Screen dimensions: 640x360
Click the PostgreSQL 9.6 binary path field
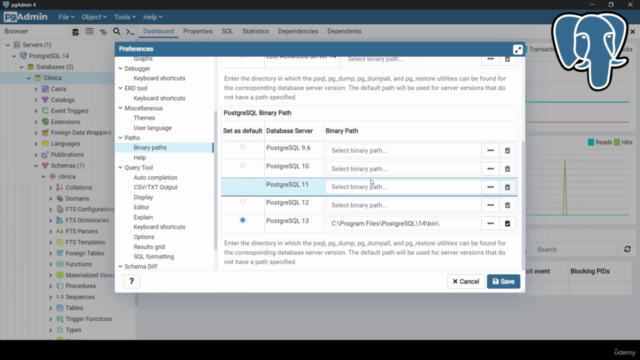tap(403, 151)
